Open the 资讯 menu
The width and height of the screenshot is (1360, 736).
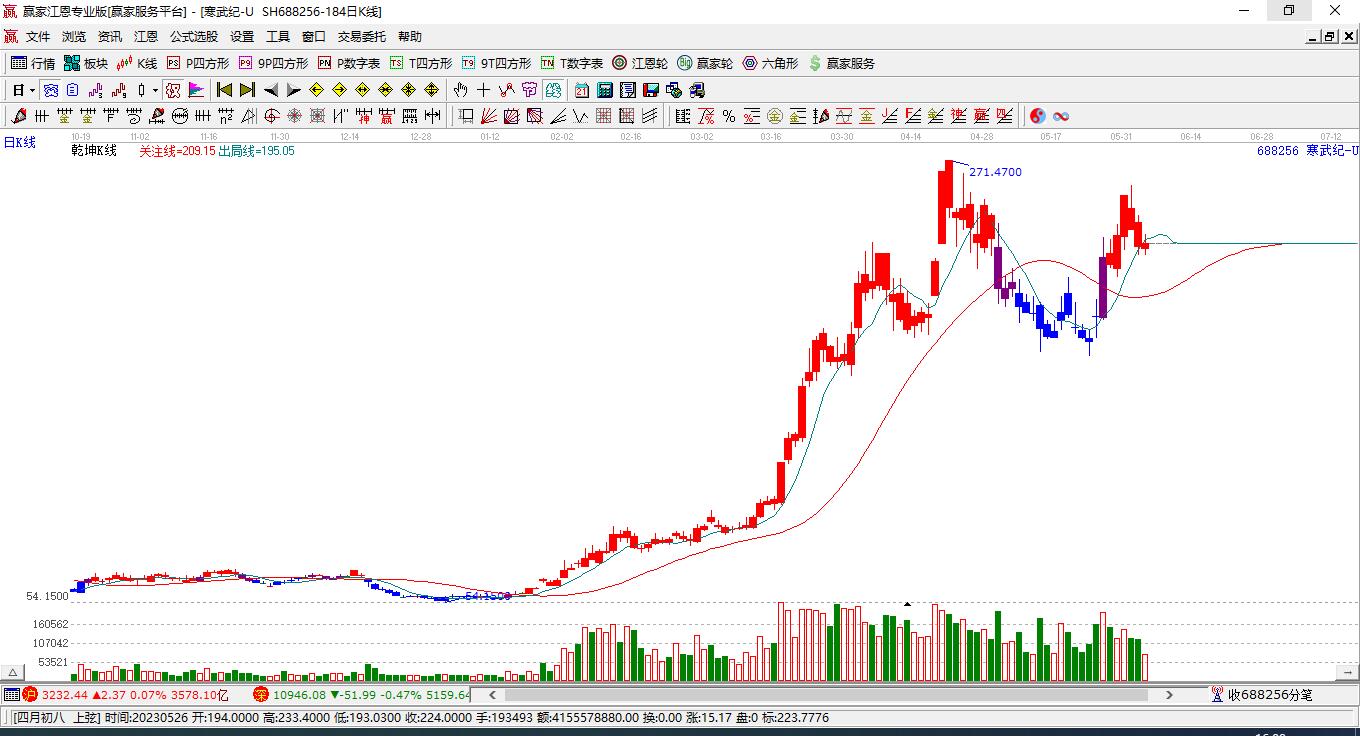tap(110, 37)
